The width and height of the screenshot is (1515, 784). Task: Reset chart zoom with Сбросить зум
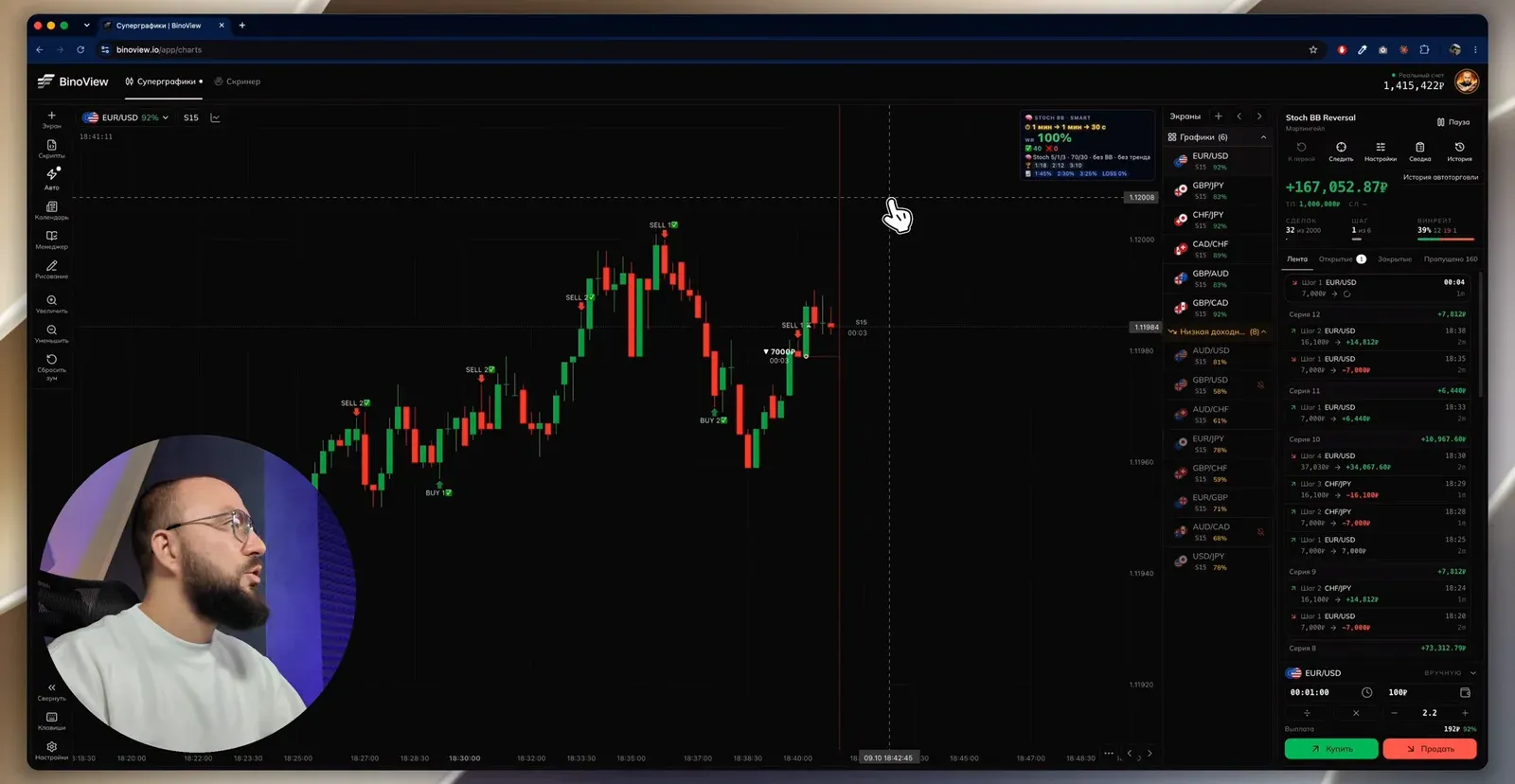click(51, 366)
